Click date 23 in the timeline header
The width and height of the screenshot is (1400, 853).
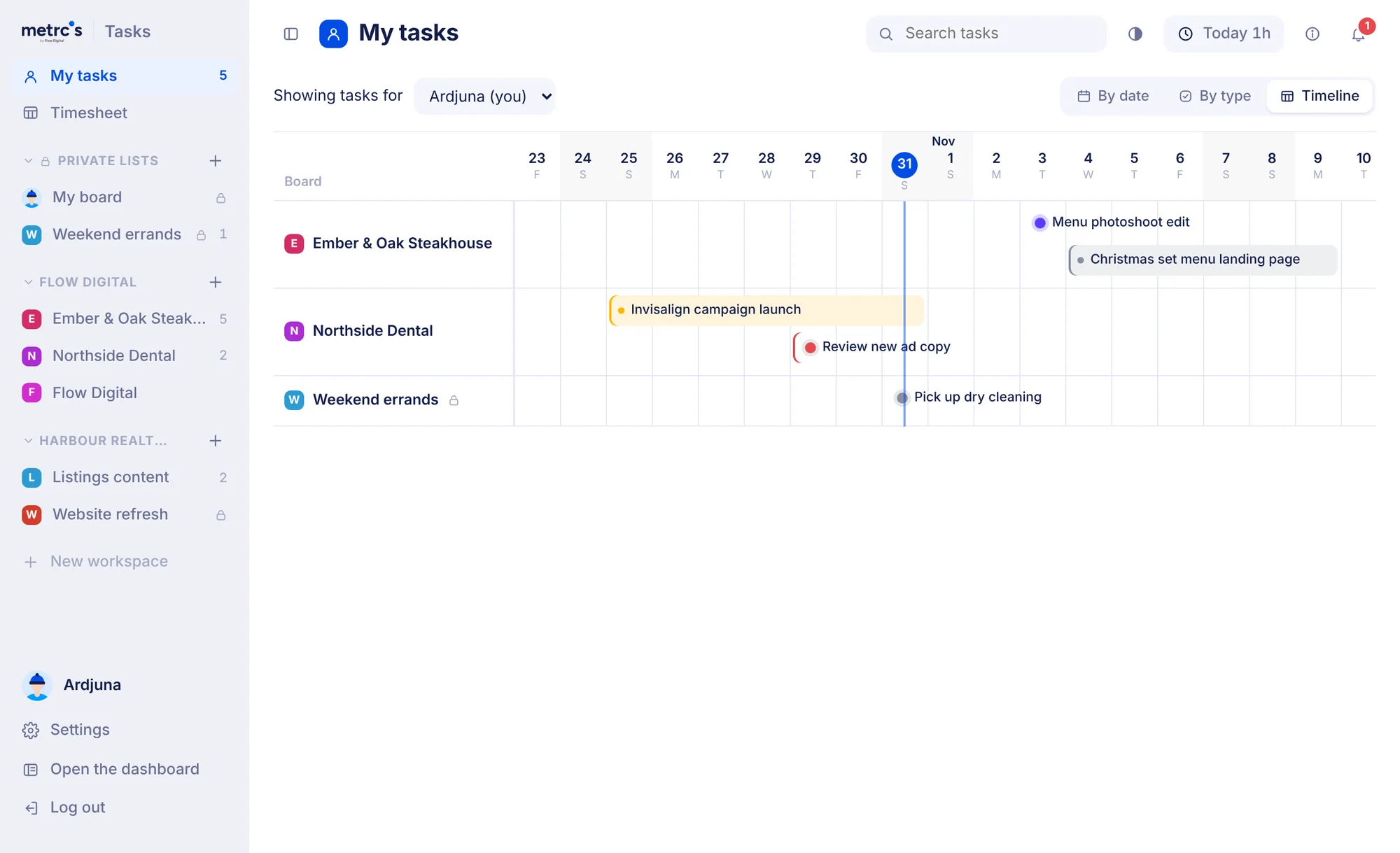(x=537, y=165)
